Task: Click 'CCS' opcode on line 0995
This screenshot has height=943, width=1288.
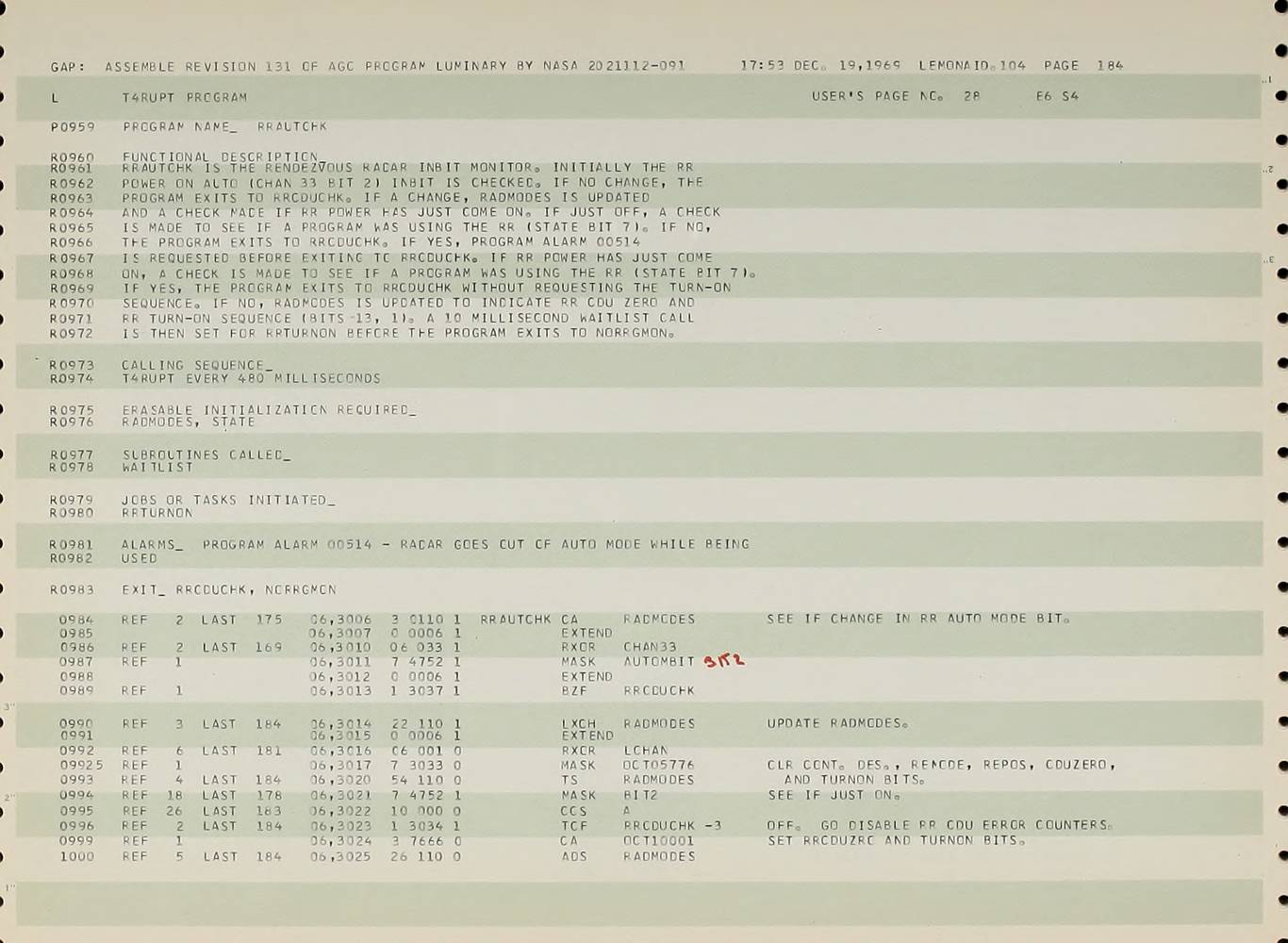Action: [573, 811]
